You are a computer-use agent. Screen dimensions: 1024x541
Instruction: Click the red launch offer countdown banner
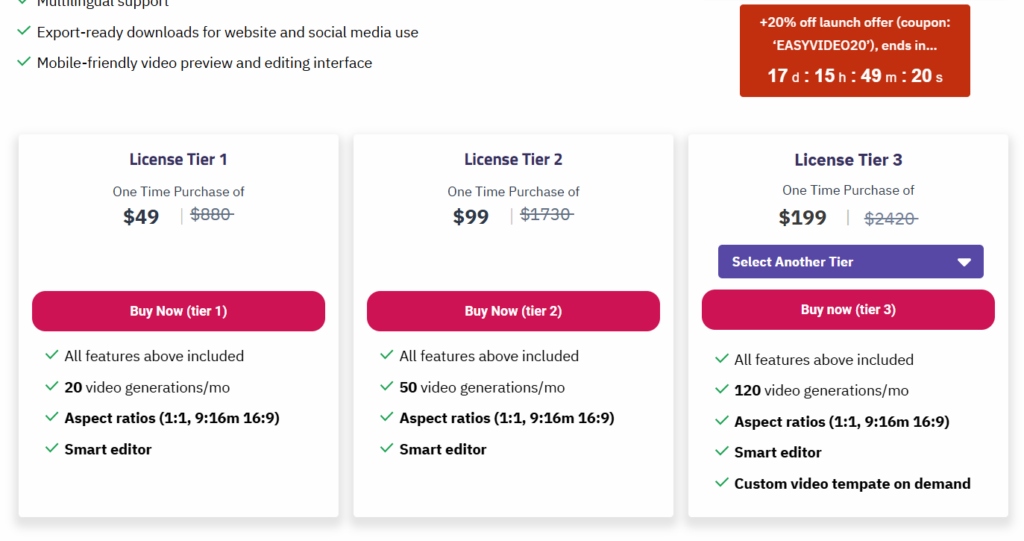point(855,51)
